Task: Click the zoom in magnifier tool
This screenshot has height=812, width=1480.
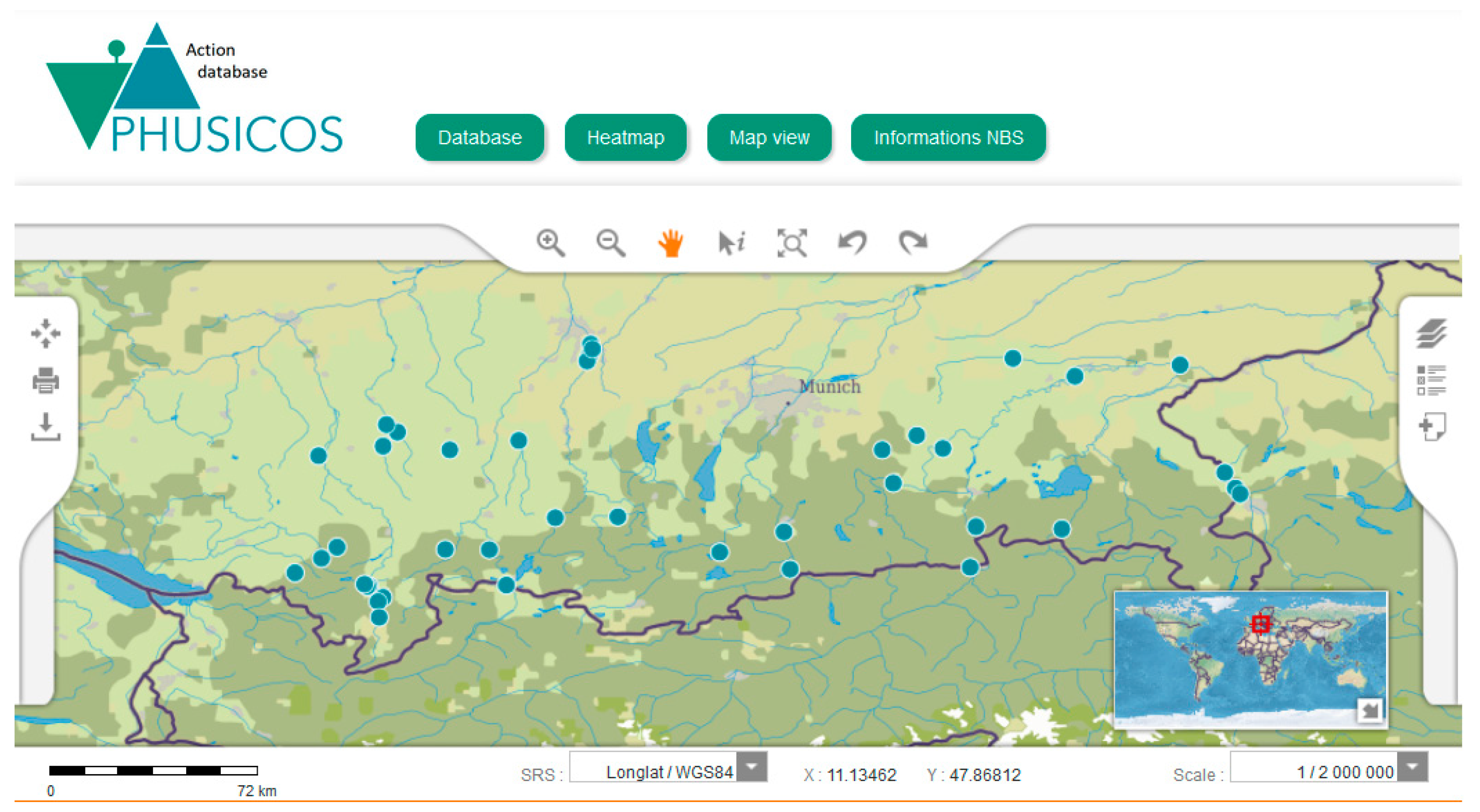Action: click(550, 242)
